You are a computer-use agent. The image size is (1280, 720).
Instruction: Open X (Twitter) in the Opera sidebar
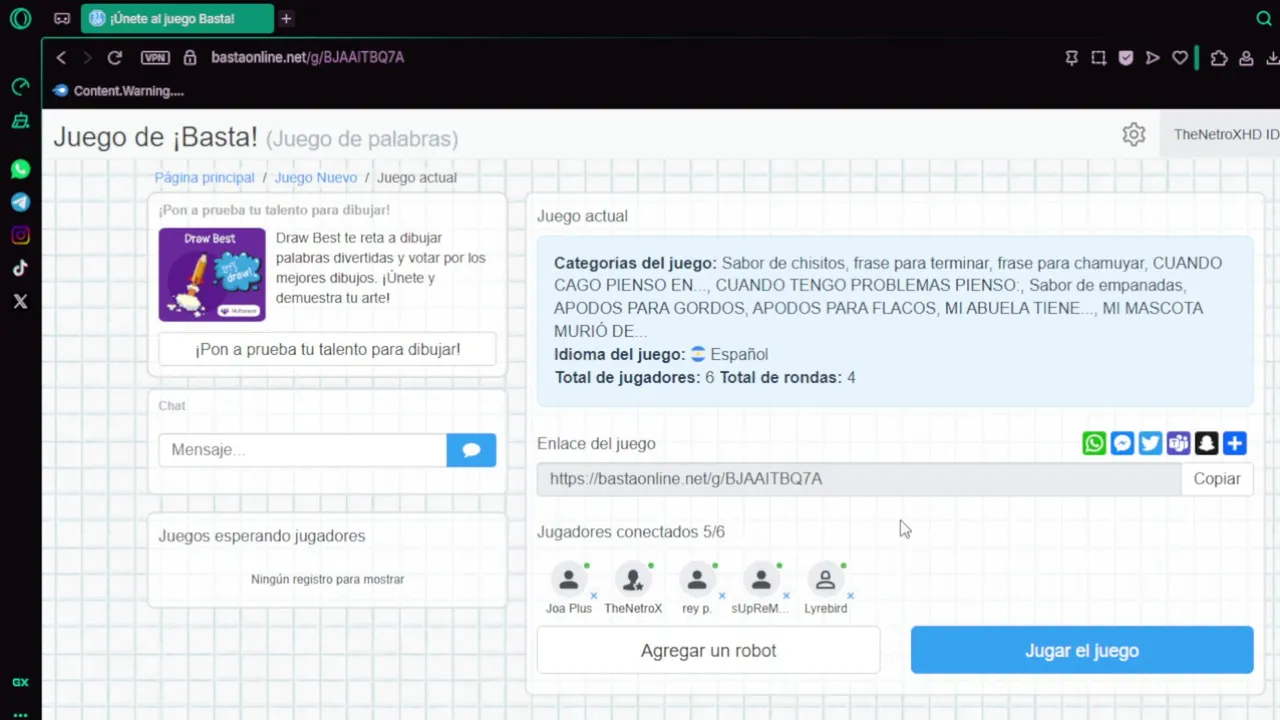click(20, 301)
